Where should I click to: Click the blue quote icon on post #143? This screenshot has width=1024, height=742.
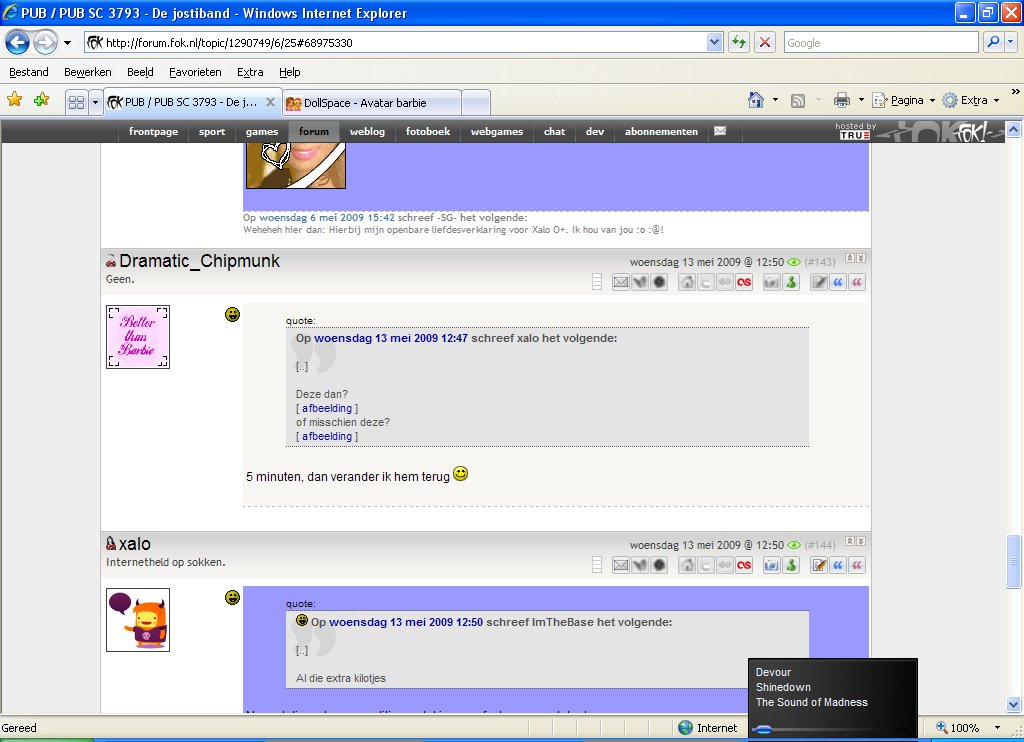click(x=838, y=282)
